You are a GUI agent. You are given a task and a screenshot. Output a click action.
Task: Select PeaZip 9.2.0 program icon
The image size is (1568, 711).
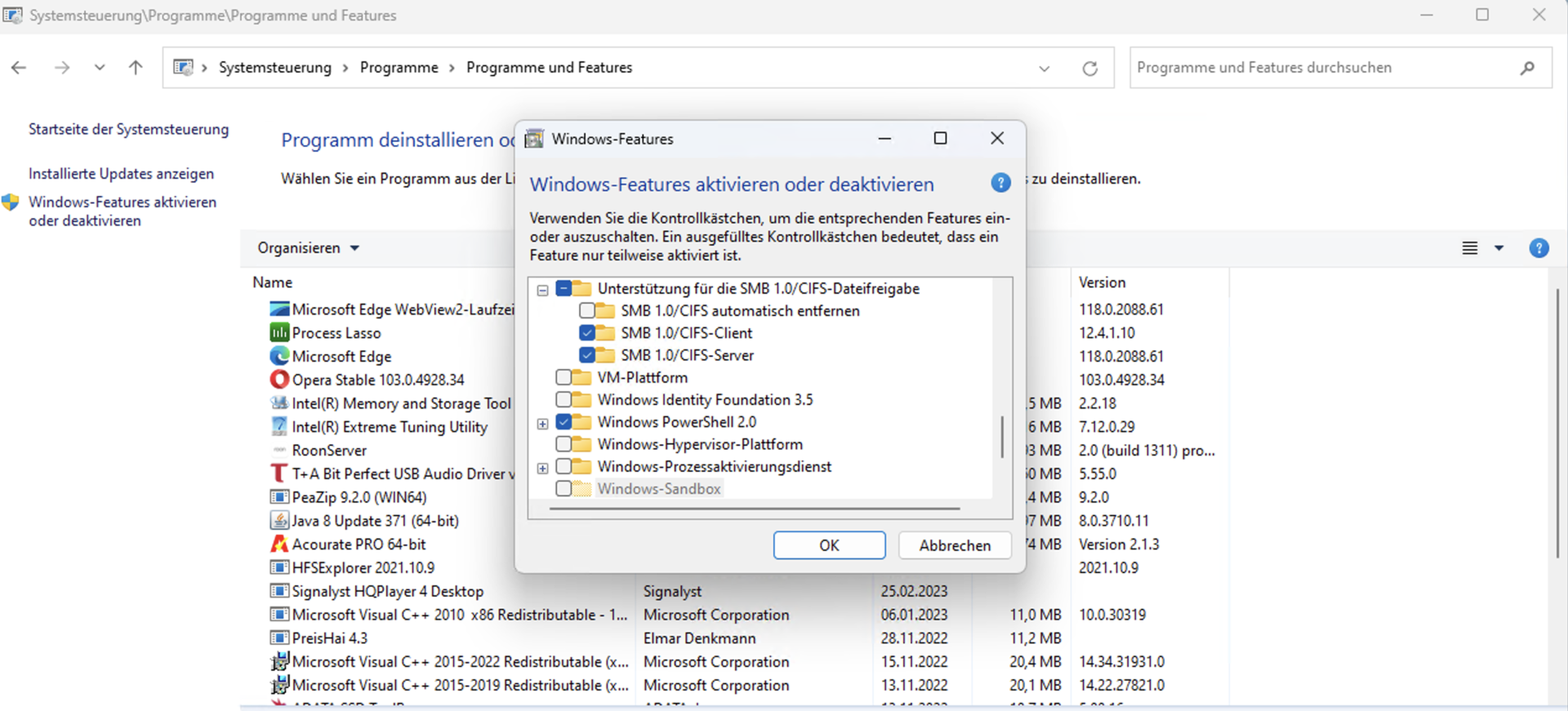tap(279, 497)
